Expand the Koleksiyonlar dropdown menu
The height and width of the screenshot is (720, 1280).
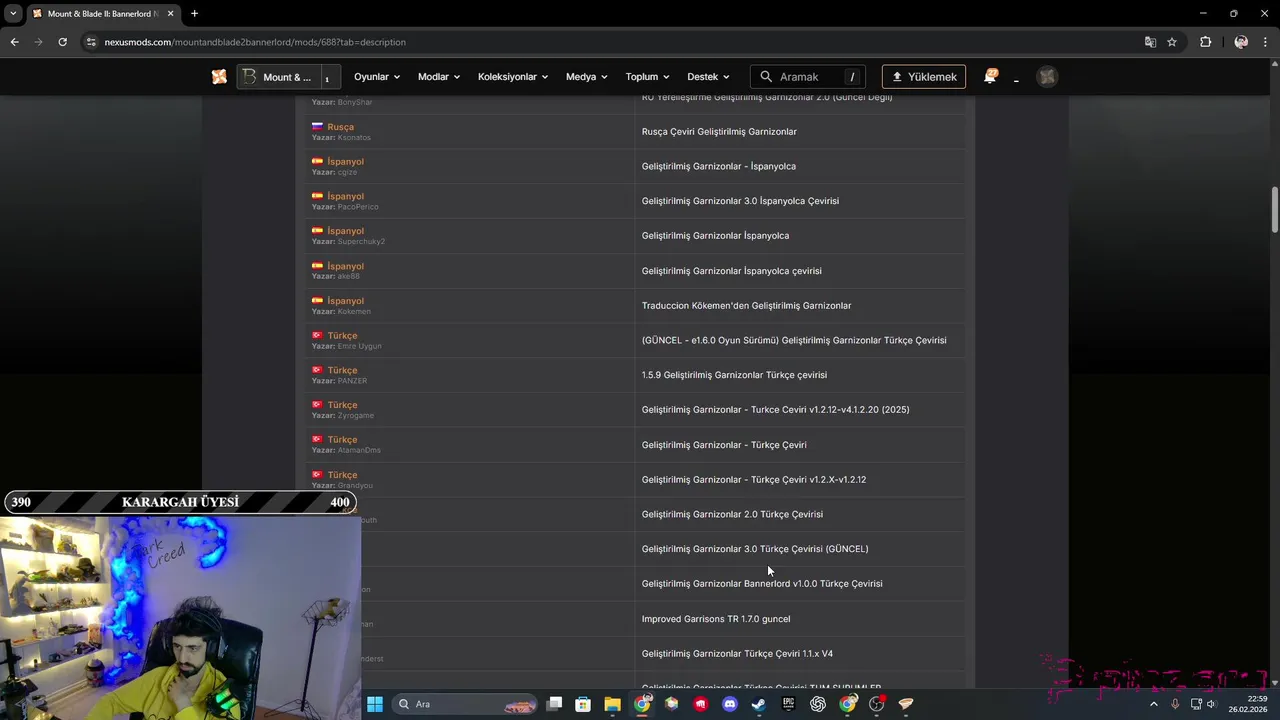[513, 77]
